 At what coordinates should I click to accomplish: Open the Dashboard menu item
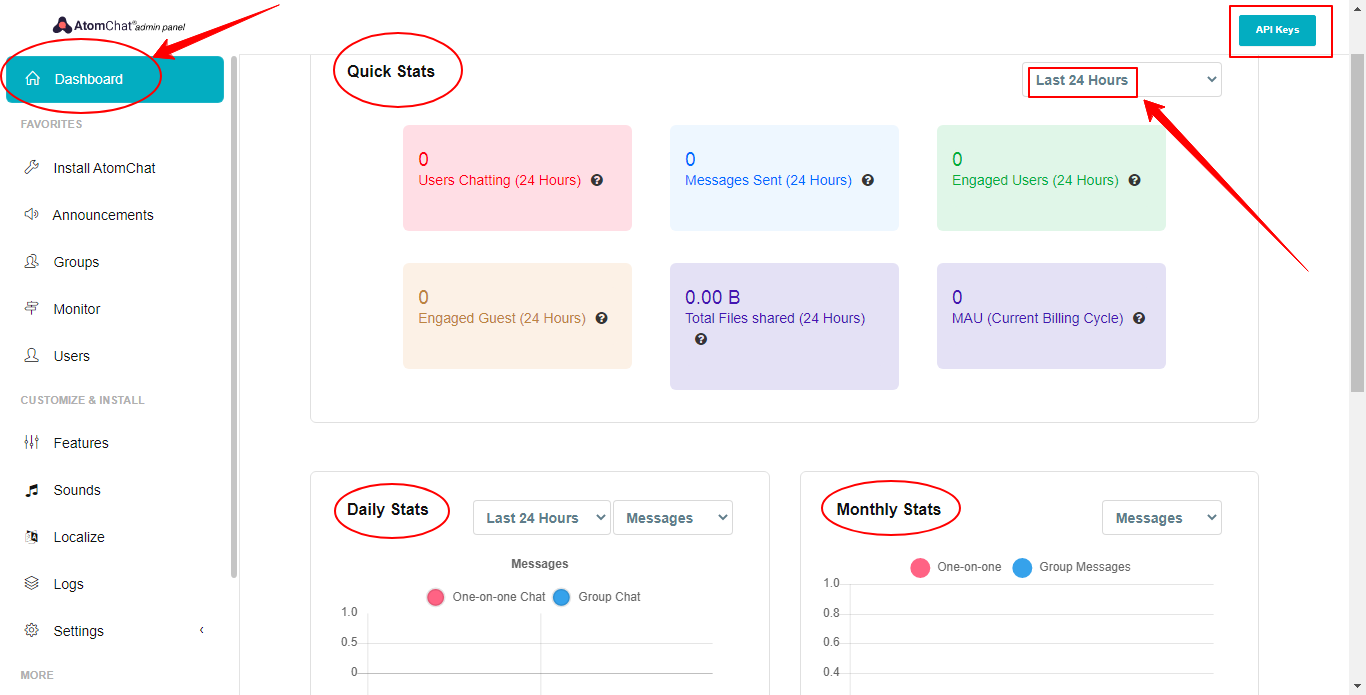click(115, 79)
